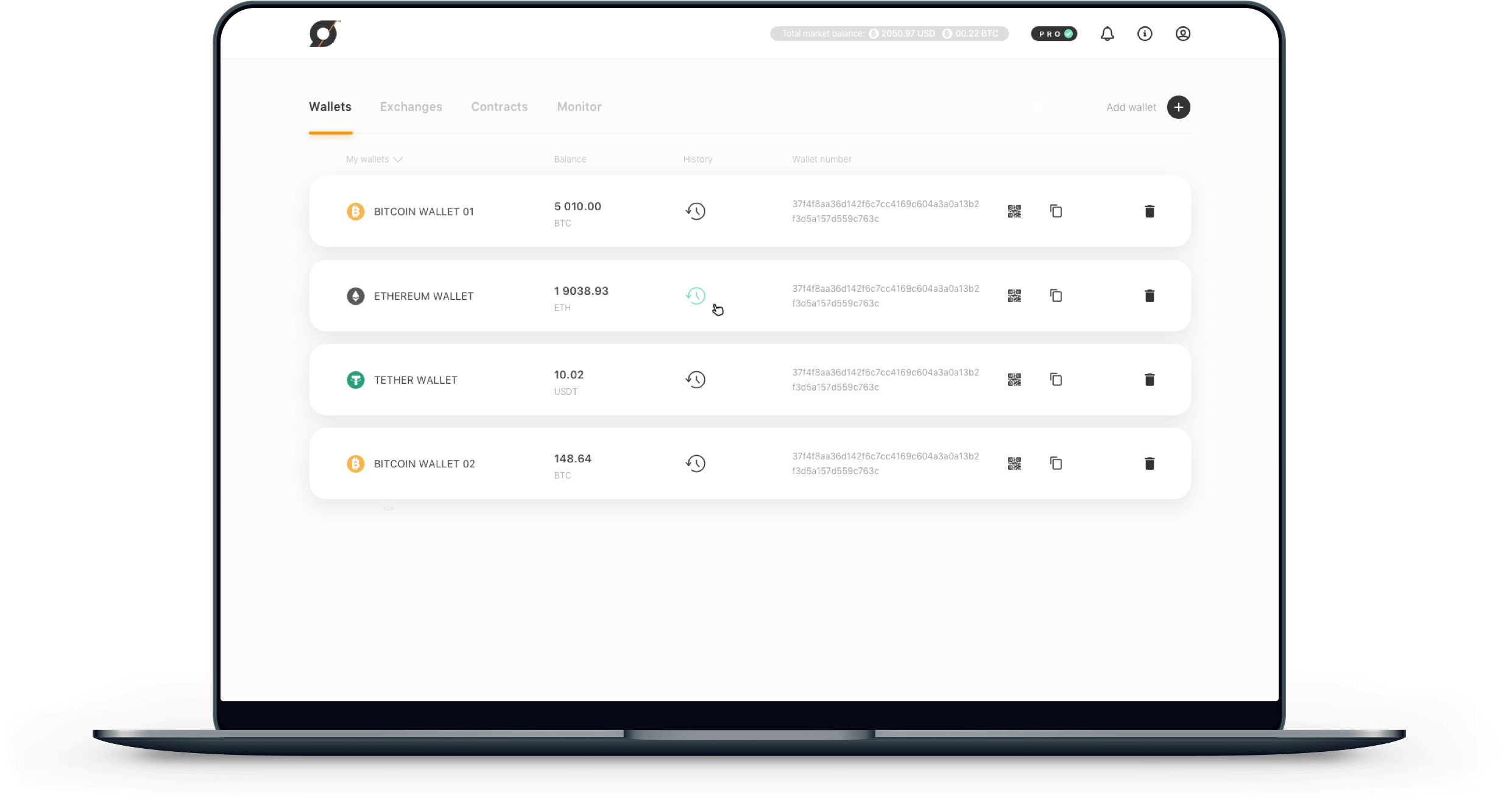Open history for TETHER WALLET
Image resolution: width=1512 pixels, height=803 pixels.
[696, 380]
